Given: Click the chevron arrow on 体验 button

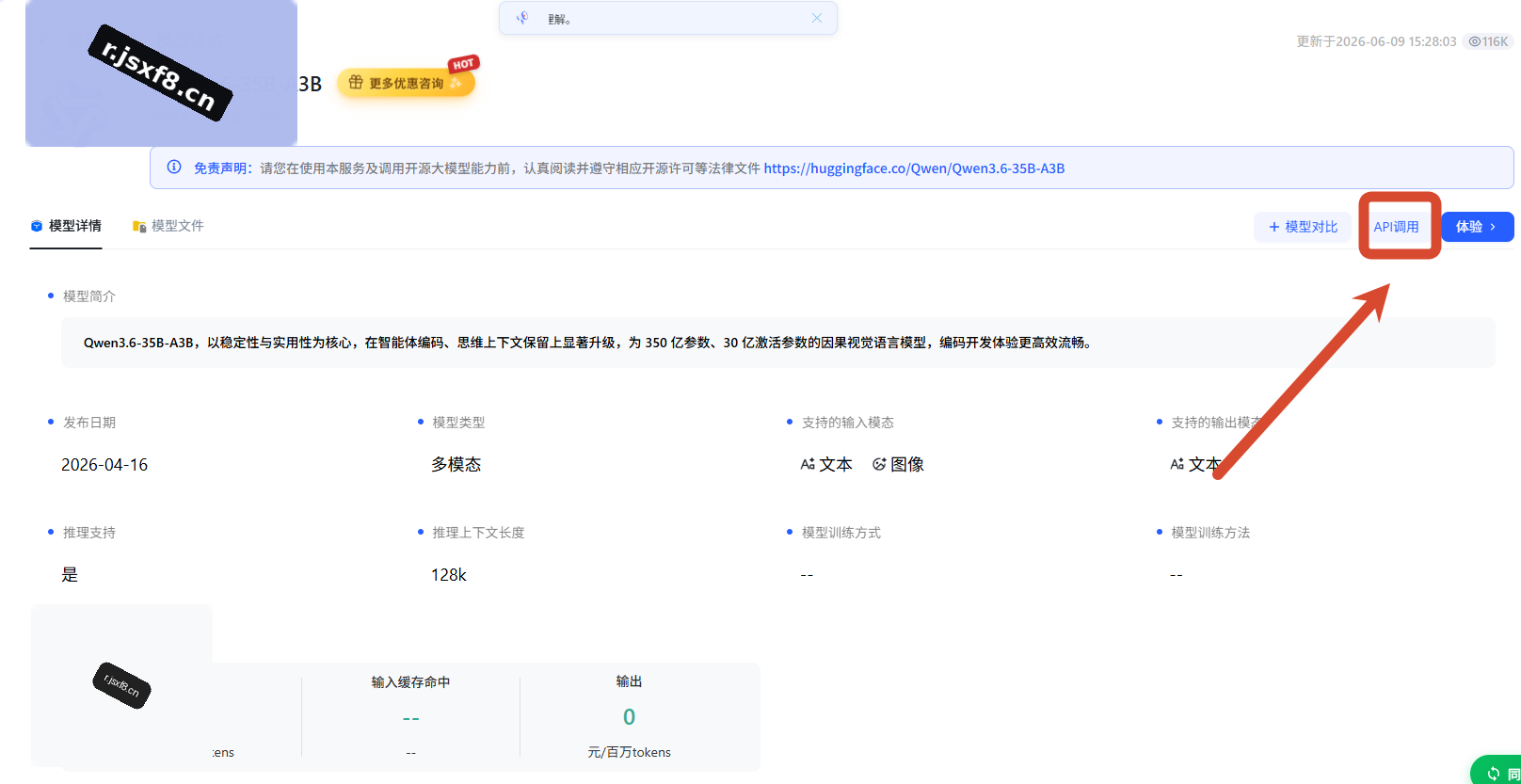Looking at the screenshot, I should 1493,227.
